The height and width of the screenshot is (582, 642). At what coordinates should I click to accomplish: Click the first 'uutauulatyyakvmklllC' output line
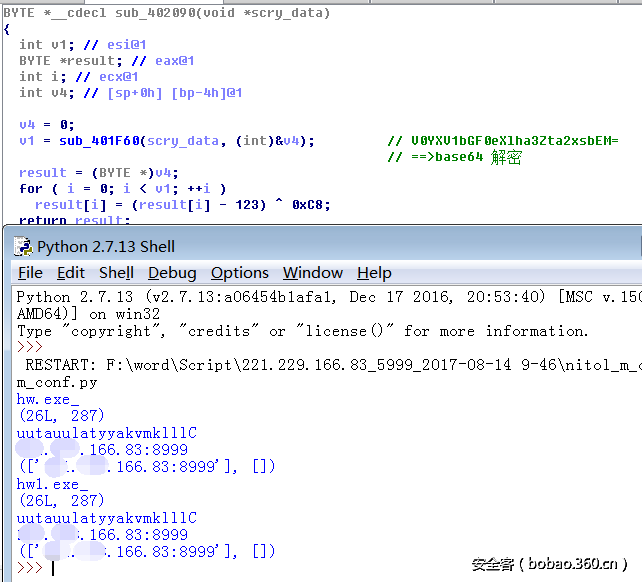coord(106,433)
